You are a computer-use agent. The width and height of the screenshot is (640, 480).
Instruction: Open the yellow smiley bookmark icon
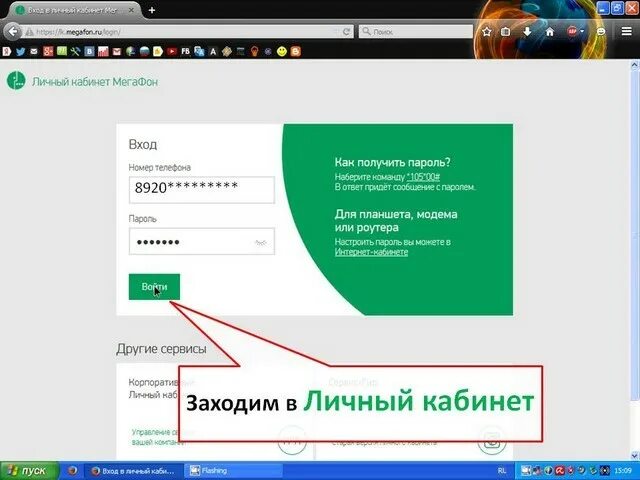coord(282,51)
